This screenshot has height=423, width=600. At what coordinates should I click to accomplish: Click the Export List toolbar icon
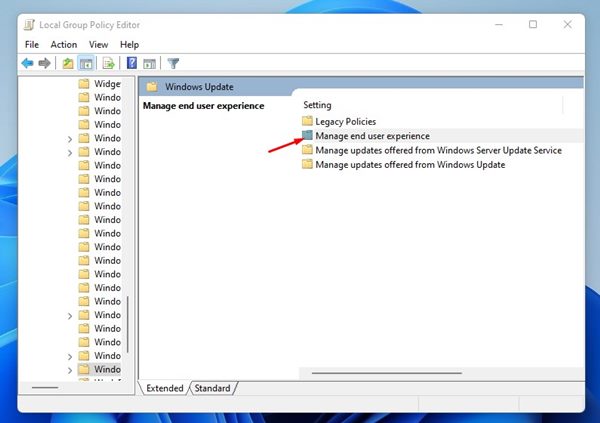[x=109, y=63]
